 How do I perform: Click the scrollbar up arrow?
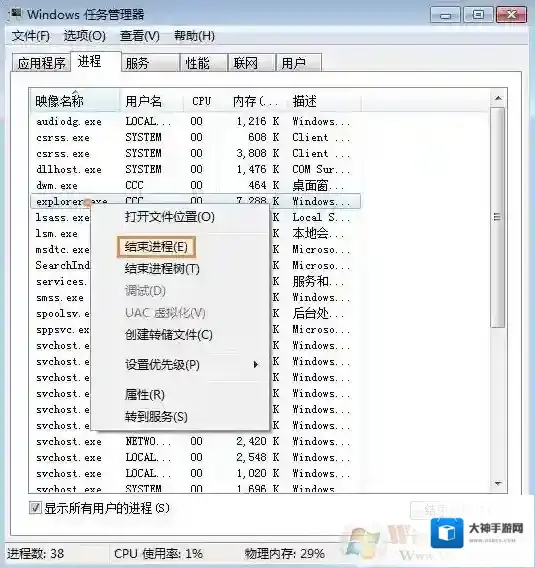coord(498,98)
